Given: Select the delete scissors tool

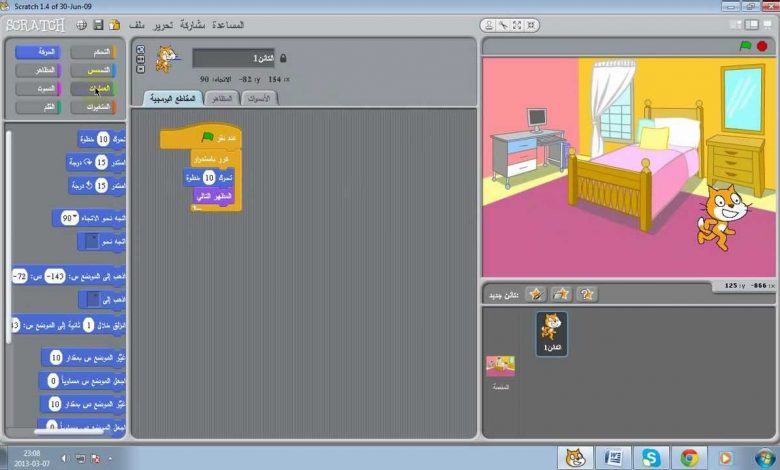Looking at the screenshot, I should (x=503, y=25).
